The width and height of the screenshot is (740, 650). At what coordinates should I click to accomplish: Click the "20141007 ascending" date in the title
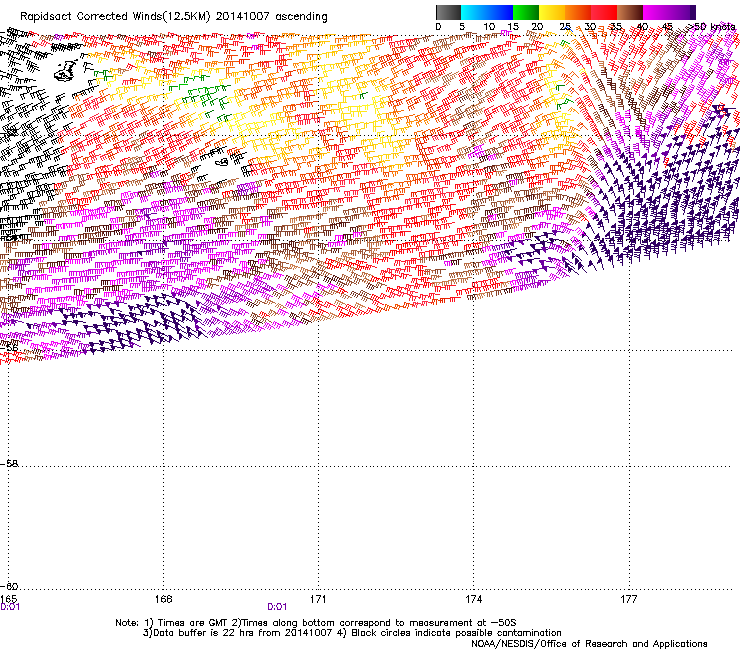pyautogui.click(x=271, y=17)
